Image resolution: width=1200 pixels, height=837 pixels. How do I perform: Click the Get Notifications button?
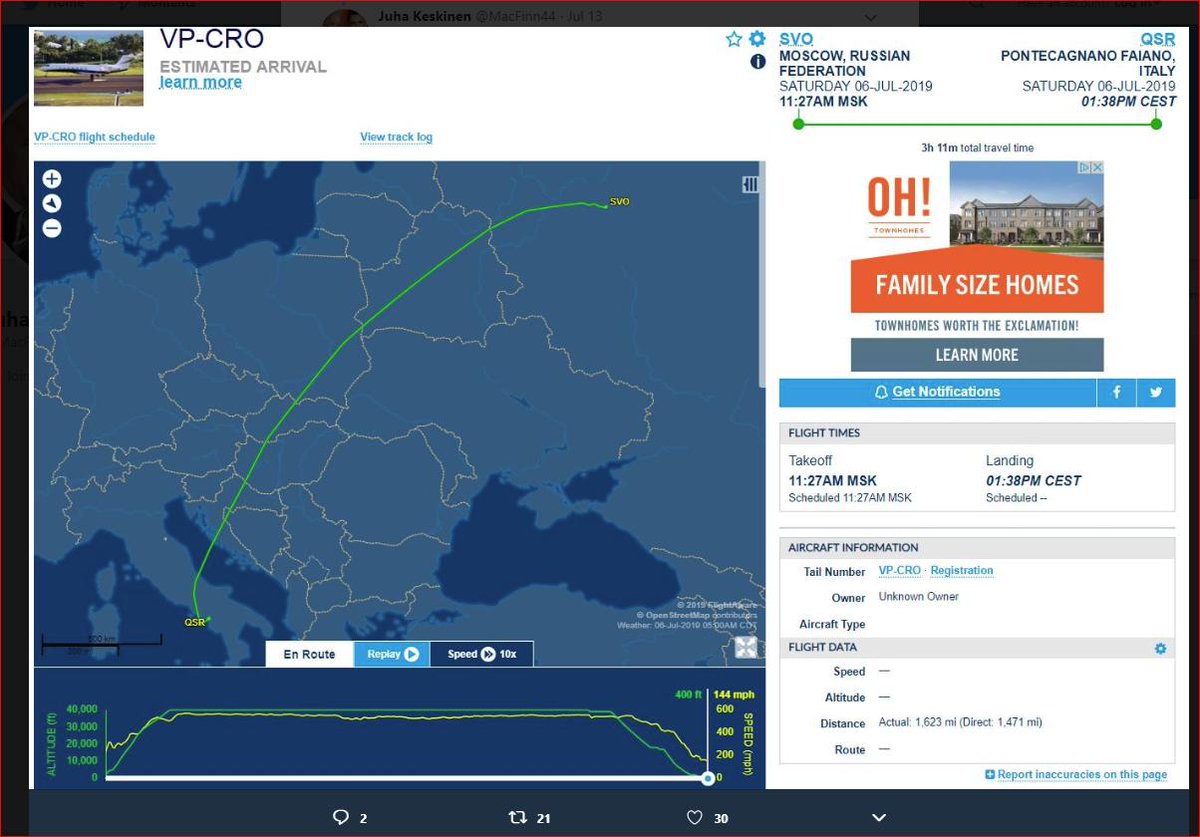click(937, 392)
